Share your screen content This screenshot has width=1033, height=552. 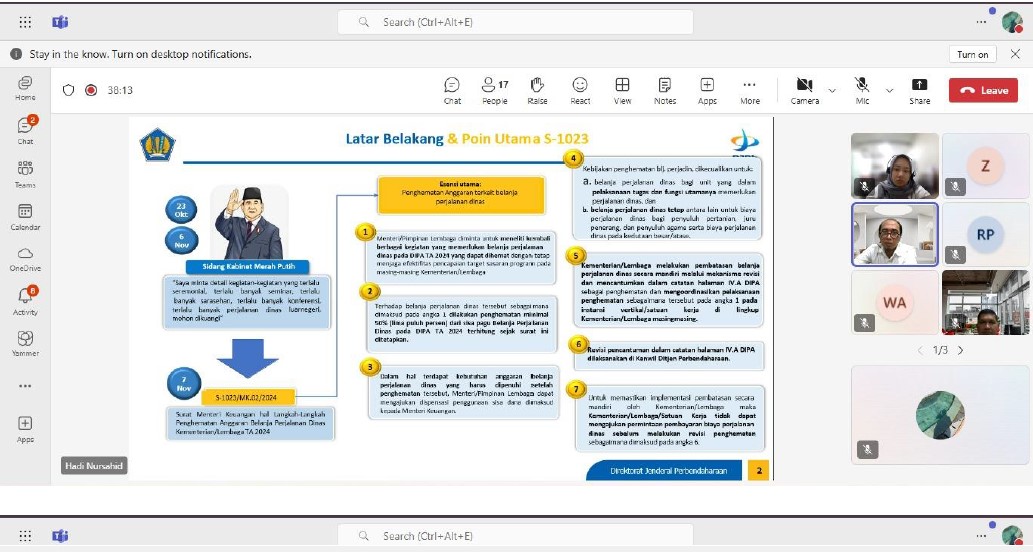[x=919, y=91]
